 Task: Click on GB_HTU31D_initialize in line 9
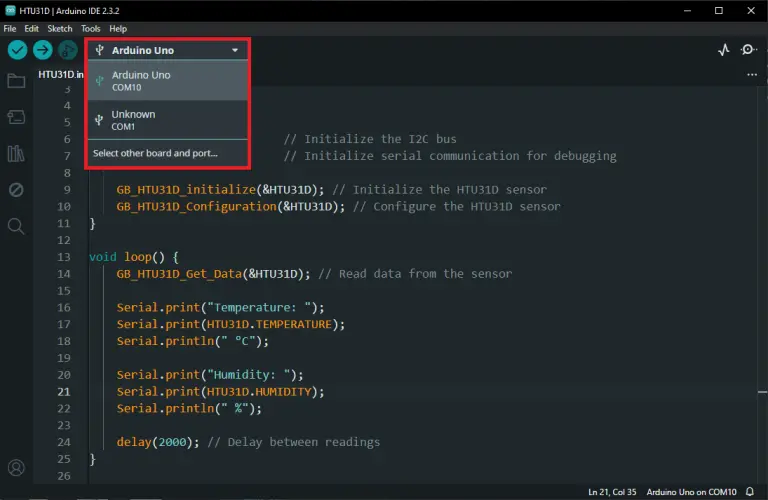coord(186,190)
